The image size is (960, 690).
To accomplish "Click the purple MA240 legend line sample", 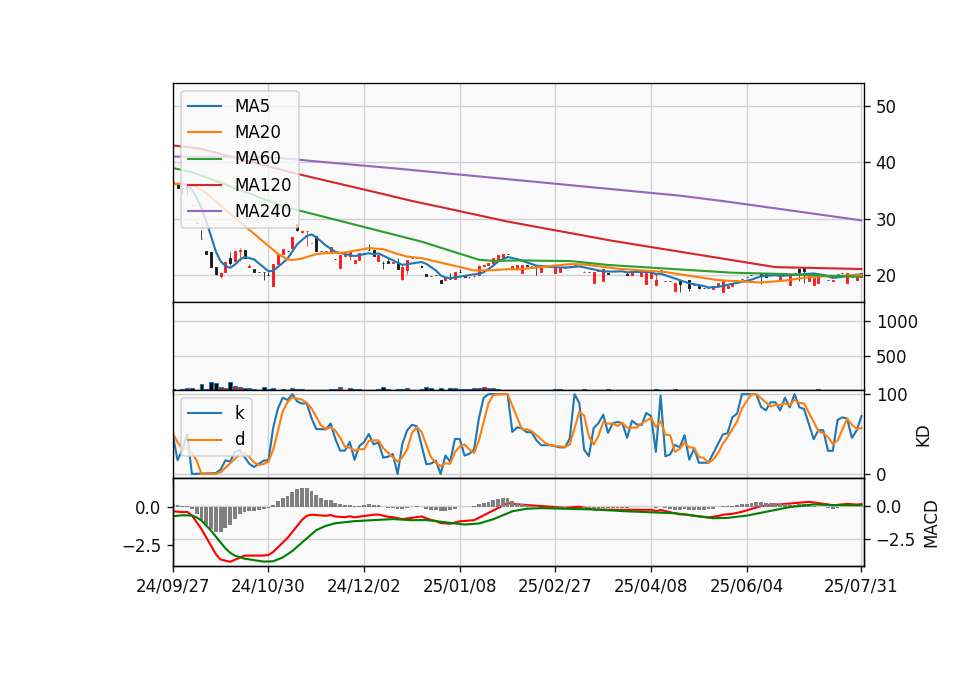I will point(204,212).
